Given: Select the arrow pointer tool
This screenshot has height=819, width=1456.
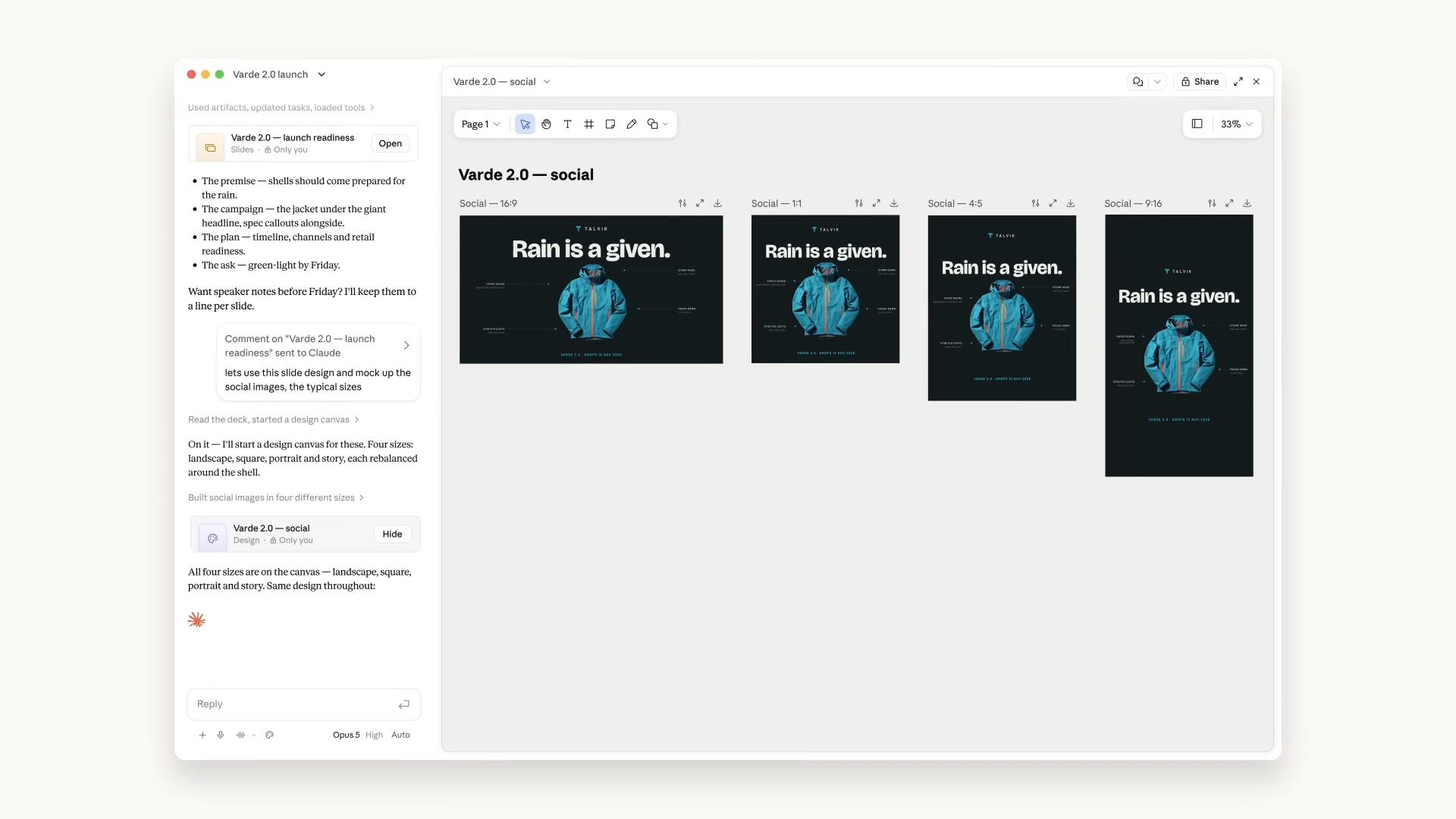Looking at the screenshot, I should click(x=525, y=124).
